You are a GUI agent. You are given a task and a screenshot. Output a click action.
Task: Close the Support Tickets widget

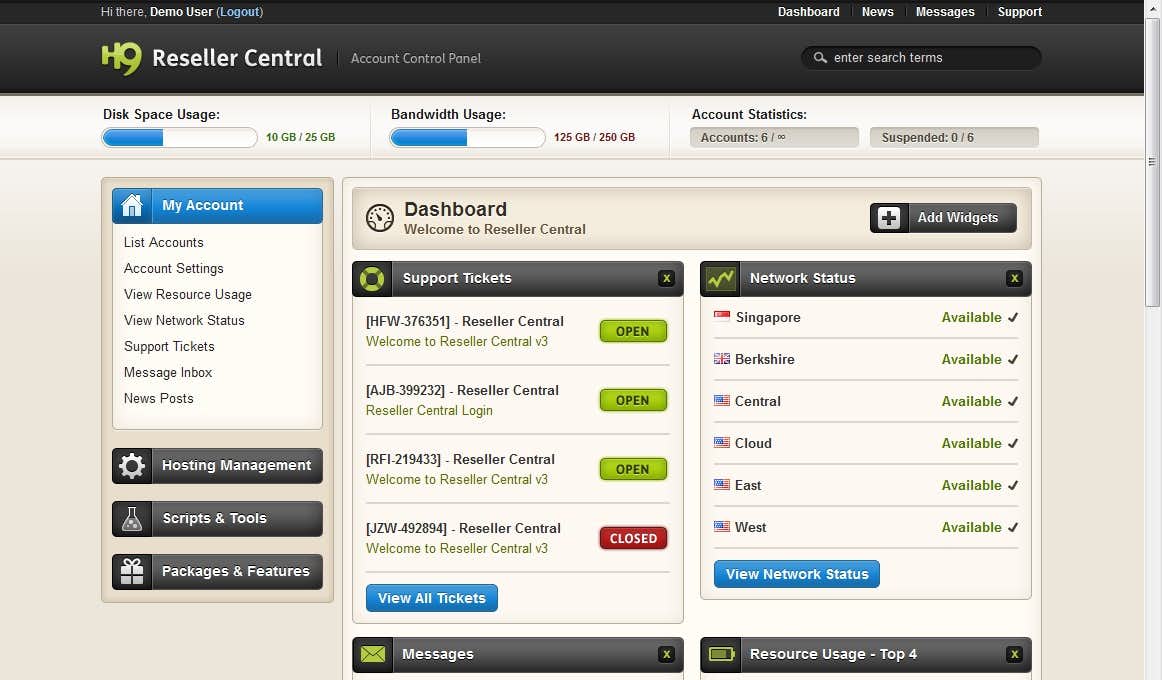[666, 279]
